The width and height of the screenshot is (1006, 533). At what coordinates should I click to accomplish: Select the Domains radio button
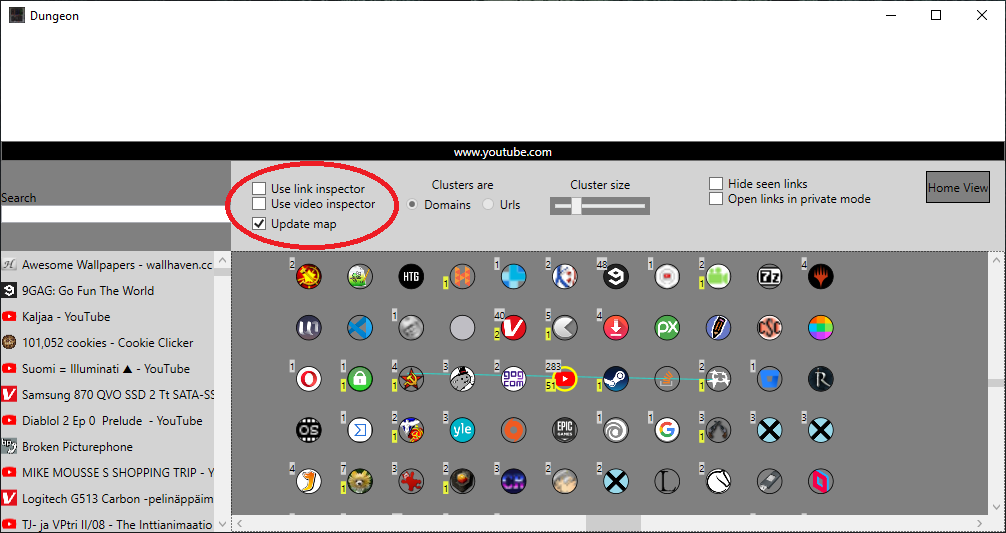click(x=413, y=205)
